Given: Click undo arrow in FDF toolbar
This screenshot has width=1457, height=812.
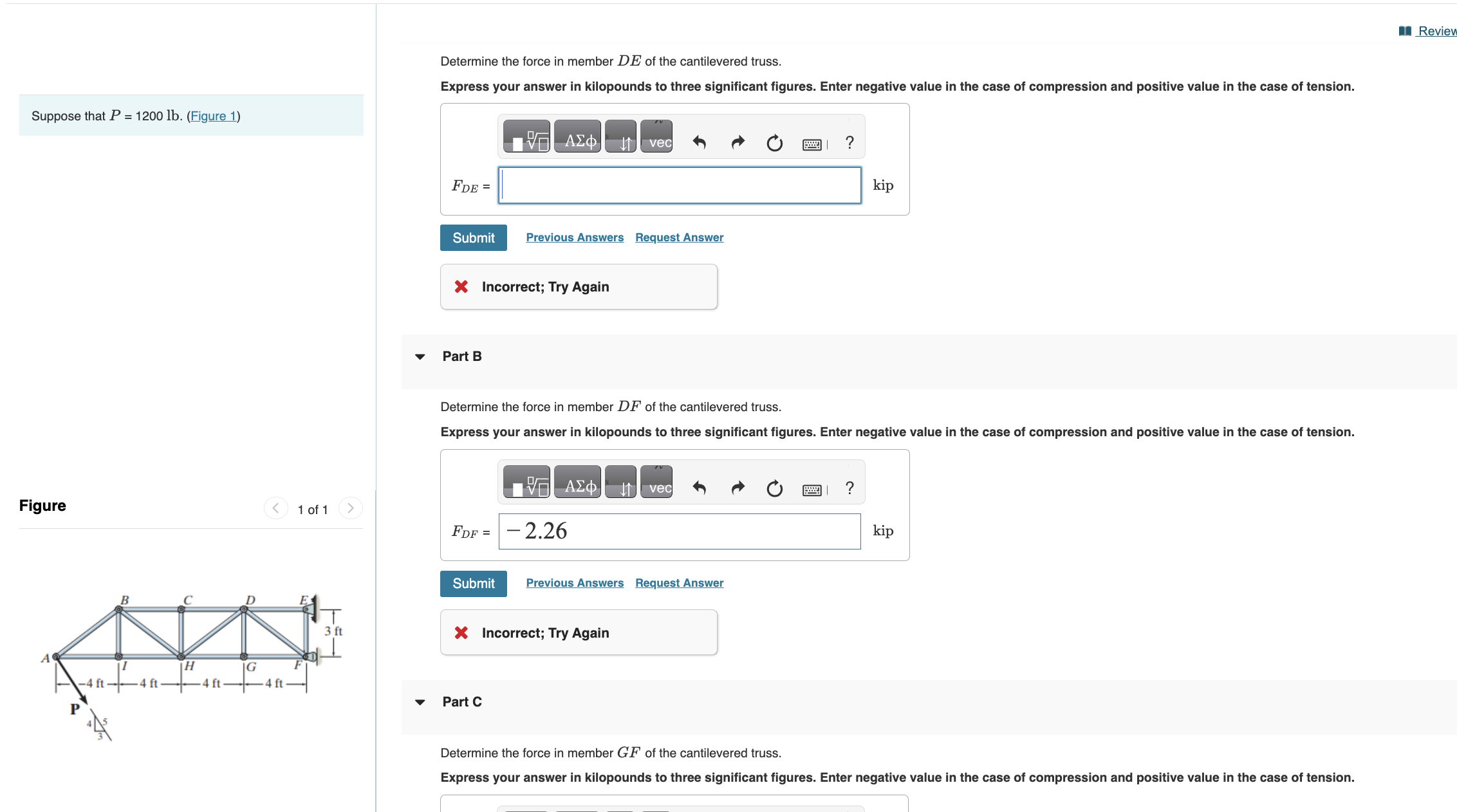Looking at the screenshot, I should coord(700,488).
